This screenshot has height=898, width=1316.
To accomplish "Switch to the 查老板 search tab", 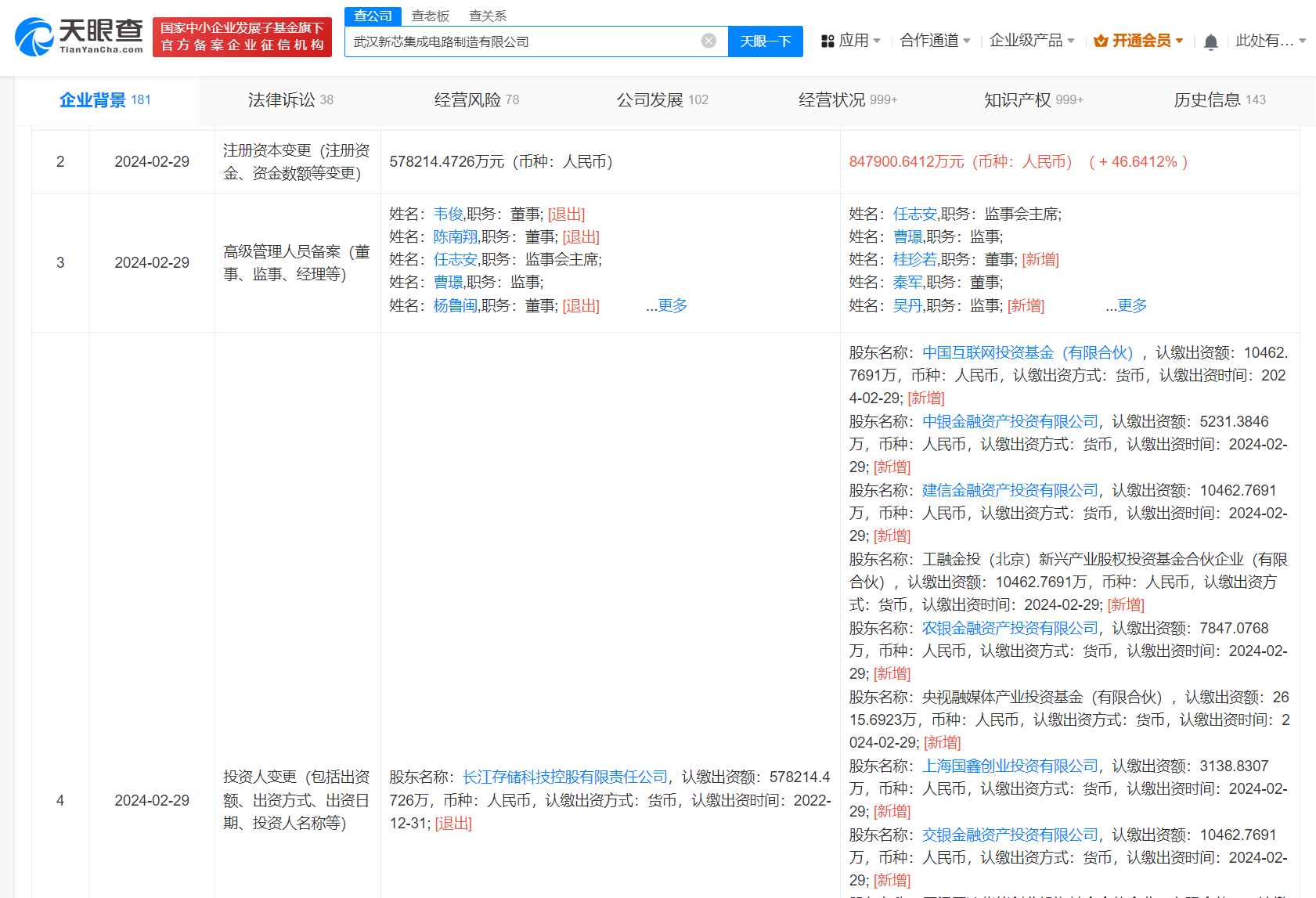I will pyautogui.click(x=431, y=16).
